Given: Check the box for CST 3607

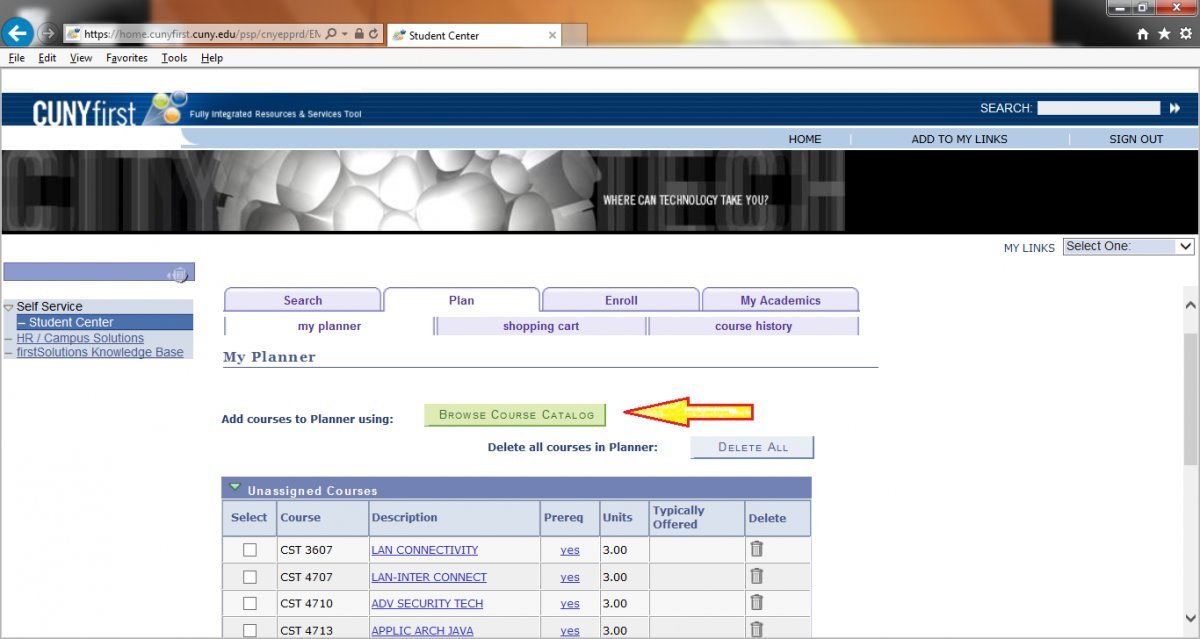Looking at the screenshot, I should 250,550.
